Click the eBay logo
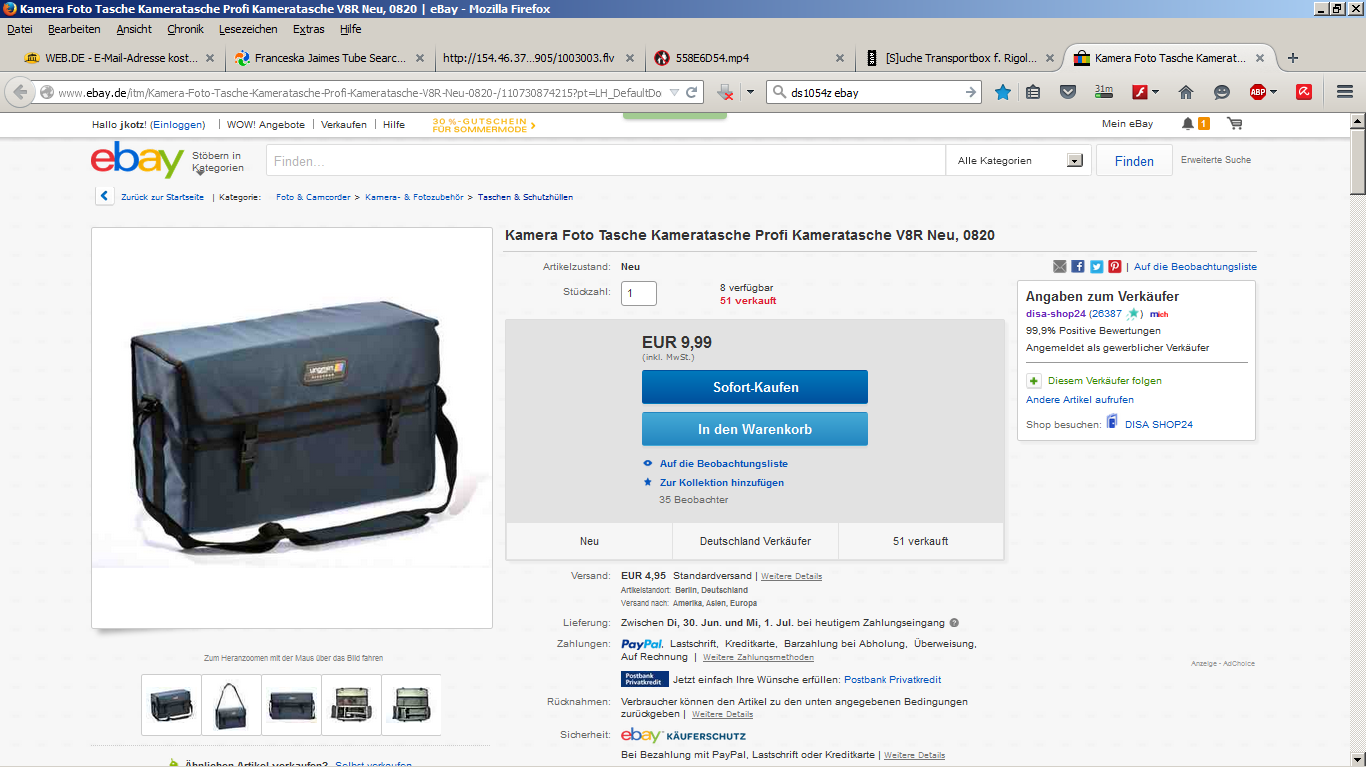The height and width of the screenshot is (768, 1366). 137,160
